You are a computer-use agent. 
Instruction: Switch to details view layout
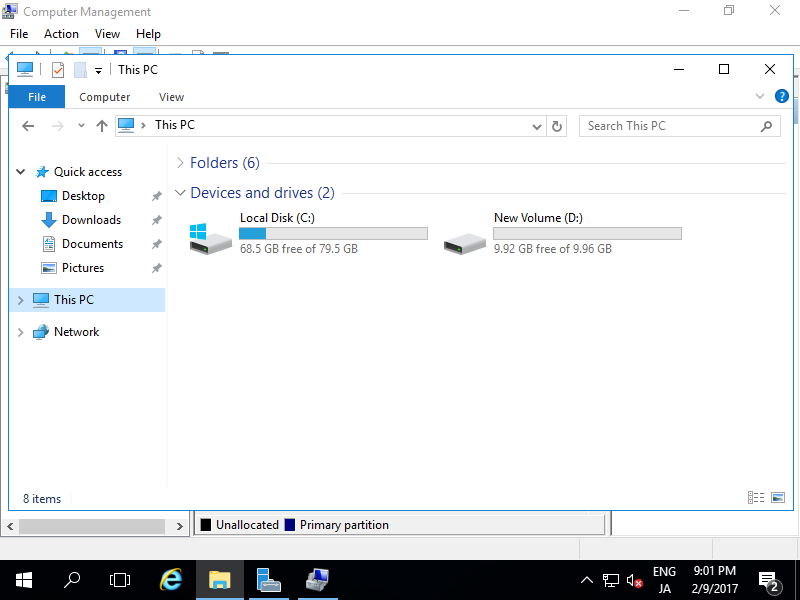756,497
